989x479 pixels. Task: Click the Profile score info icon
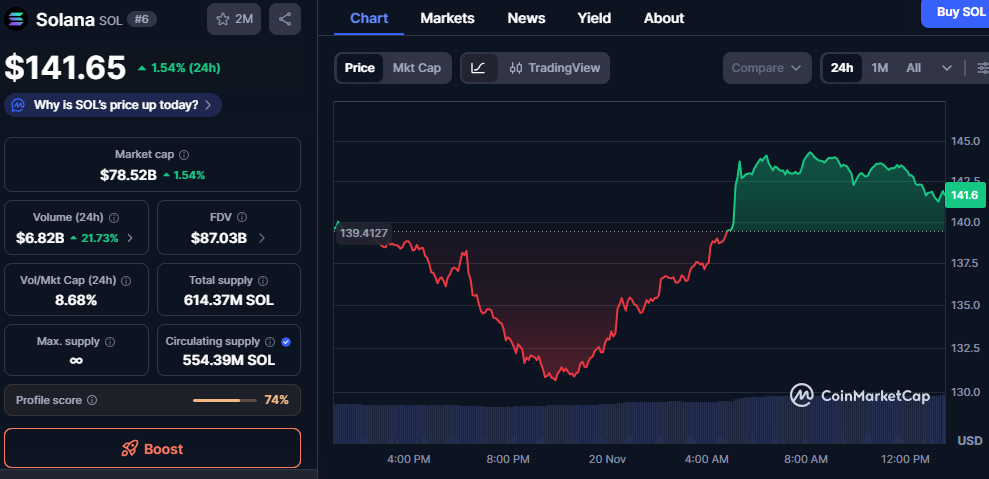(x=92, y=400)
